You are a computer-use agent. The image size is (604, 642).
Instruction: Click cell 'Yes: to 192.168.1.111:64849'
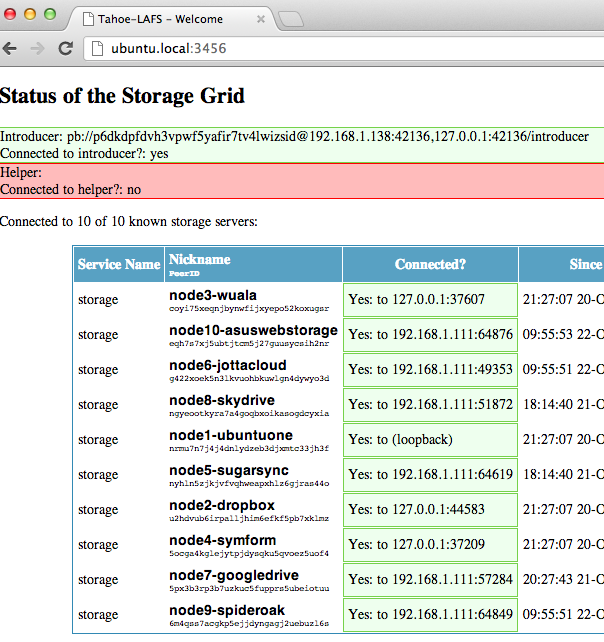point(430,615)
